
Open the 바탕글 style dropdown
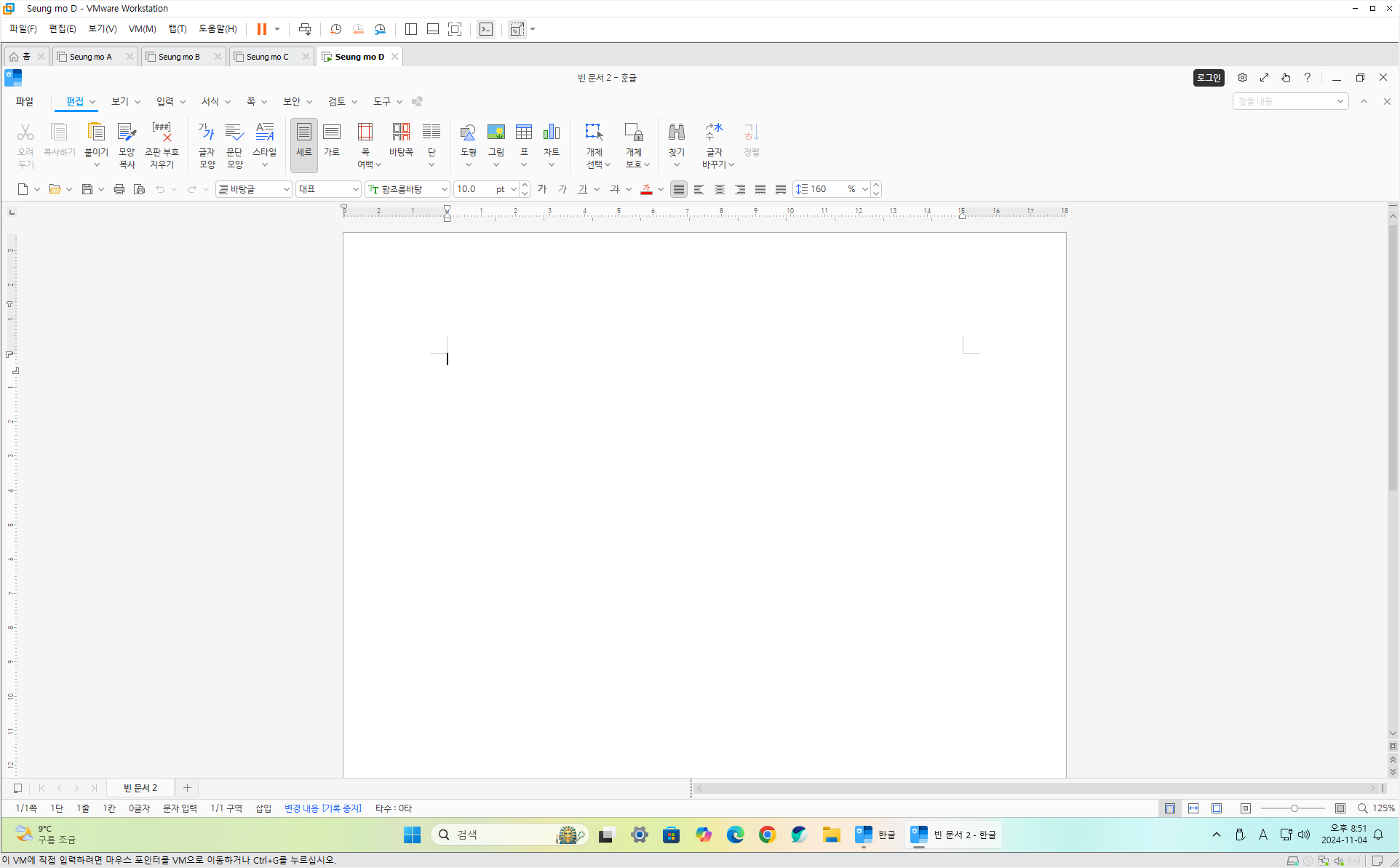tap(286, 189)
